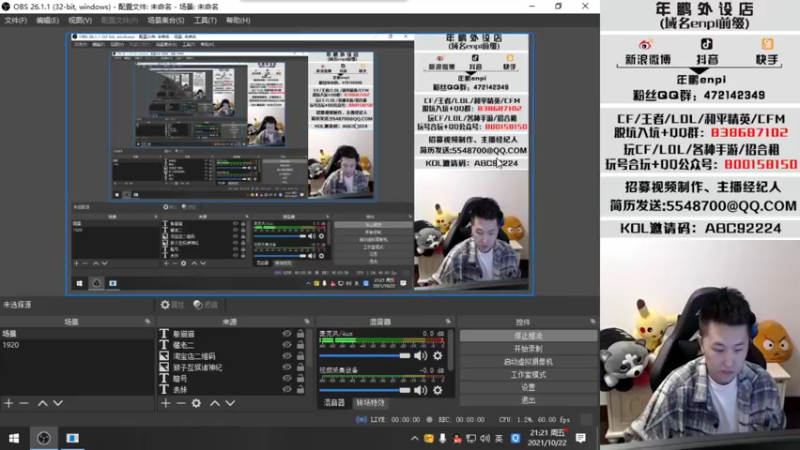Undock the 控件 panel via its header icon
800x450 pixels.
[x=592, y=321]
